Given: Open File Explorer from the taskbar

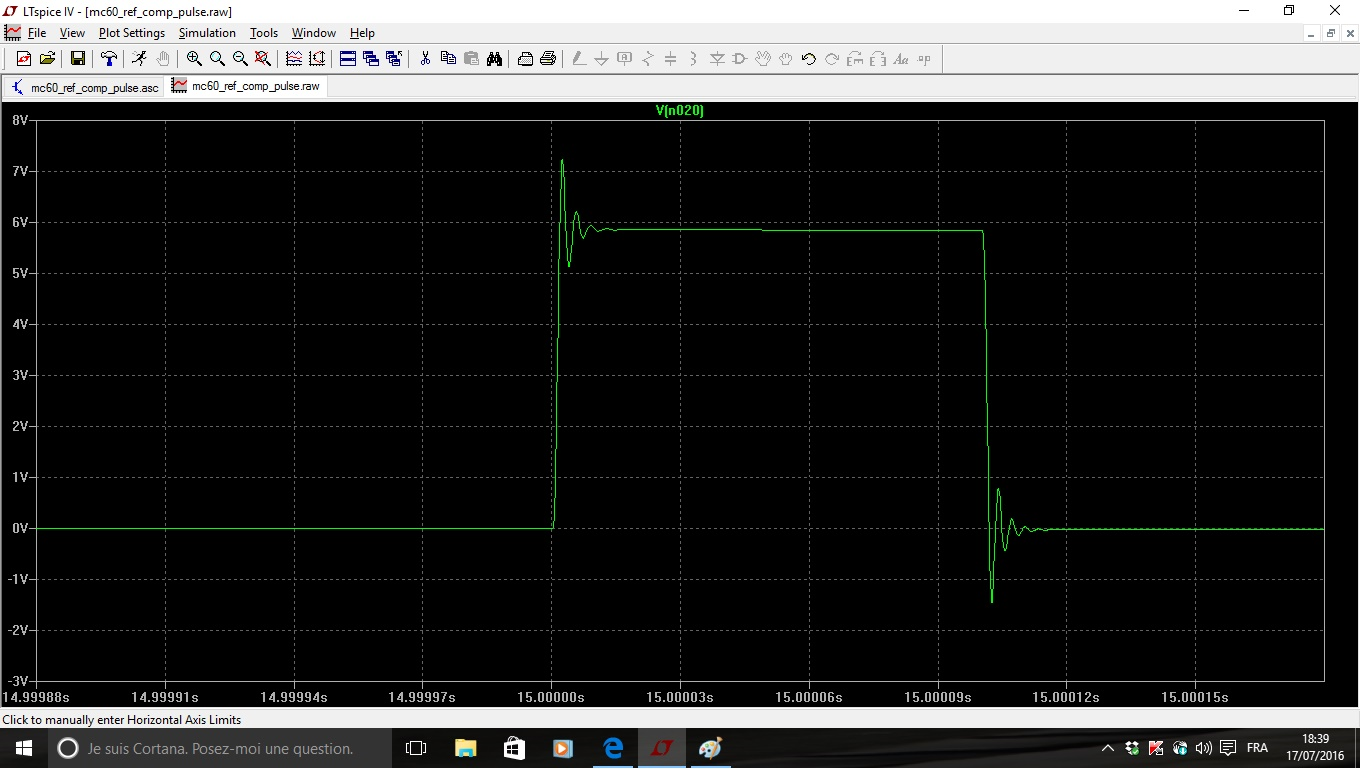Looking at the screenshot, I should tap(465, 748).
